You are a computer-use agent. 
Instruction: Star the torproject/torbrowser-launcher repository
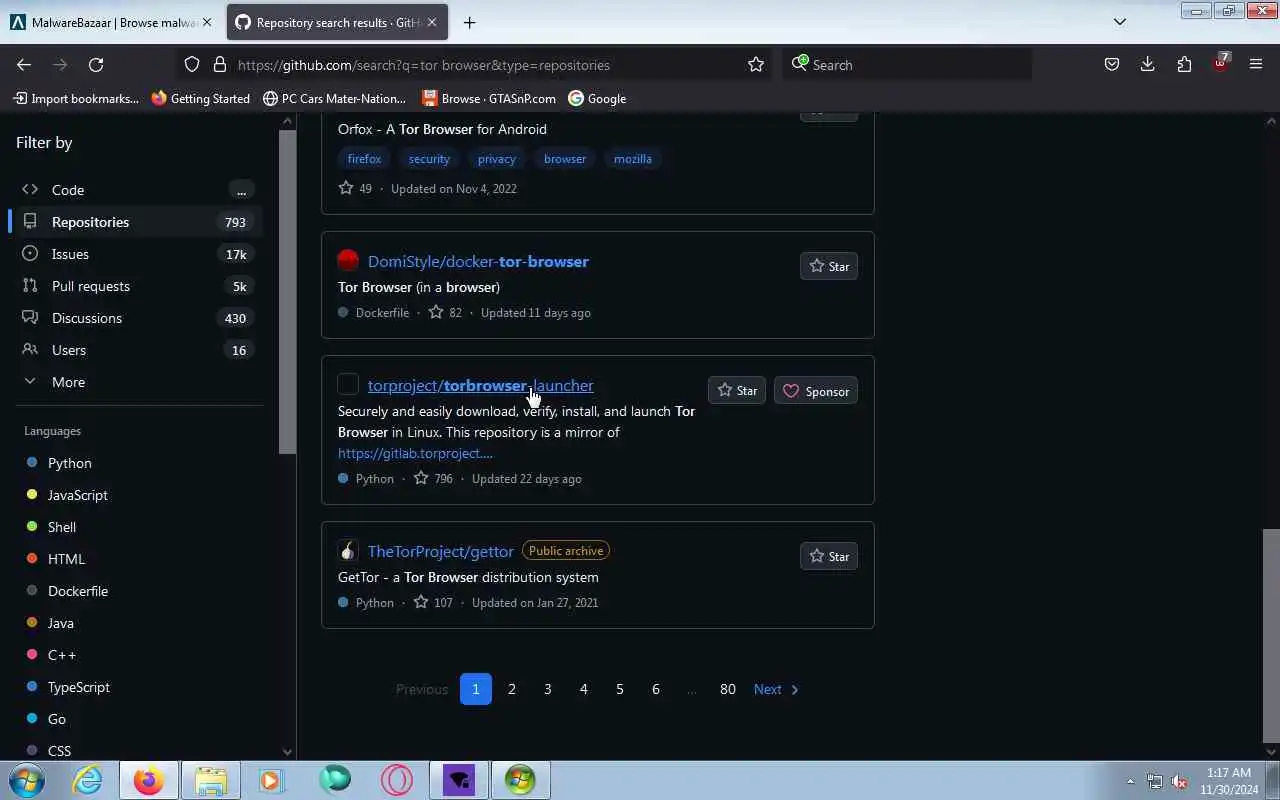[737, 390]
